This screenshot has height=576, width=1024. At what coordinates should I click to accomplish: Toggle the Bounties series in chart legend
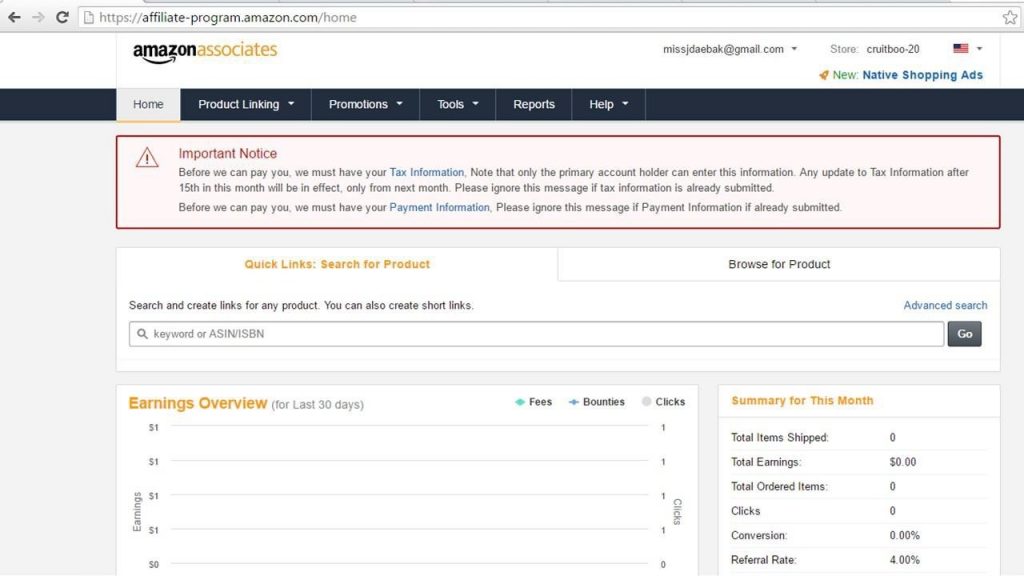[x=597, y=402]
